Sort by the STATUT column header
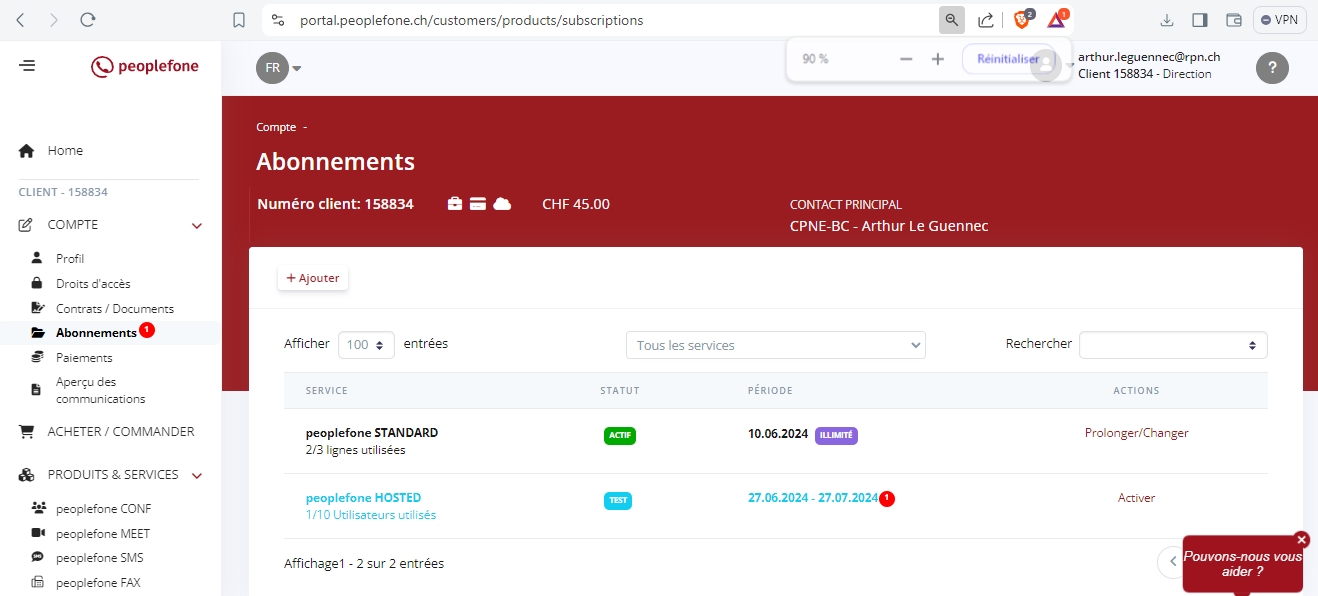 [620, 391]
